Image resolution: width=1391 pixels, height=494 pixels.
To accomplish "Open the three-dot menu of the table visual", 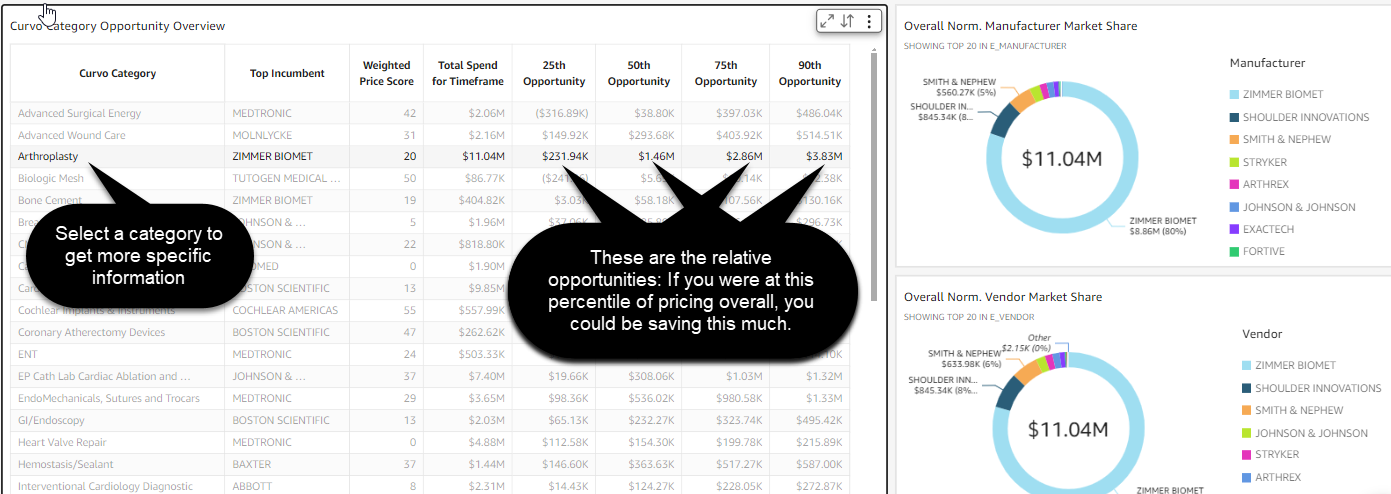I will click(869, 21).
